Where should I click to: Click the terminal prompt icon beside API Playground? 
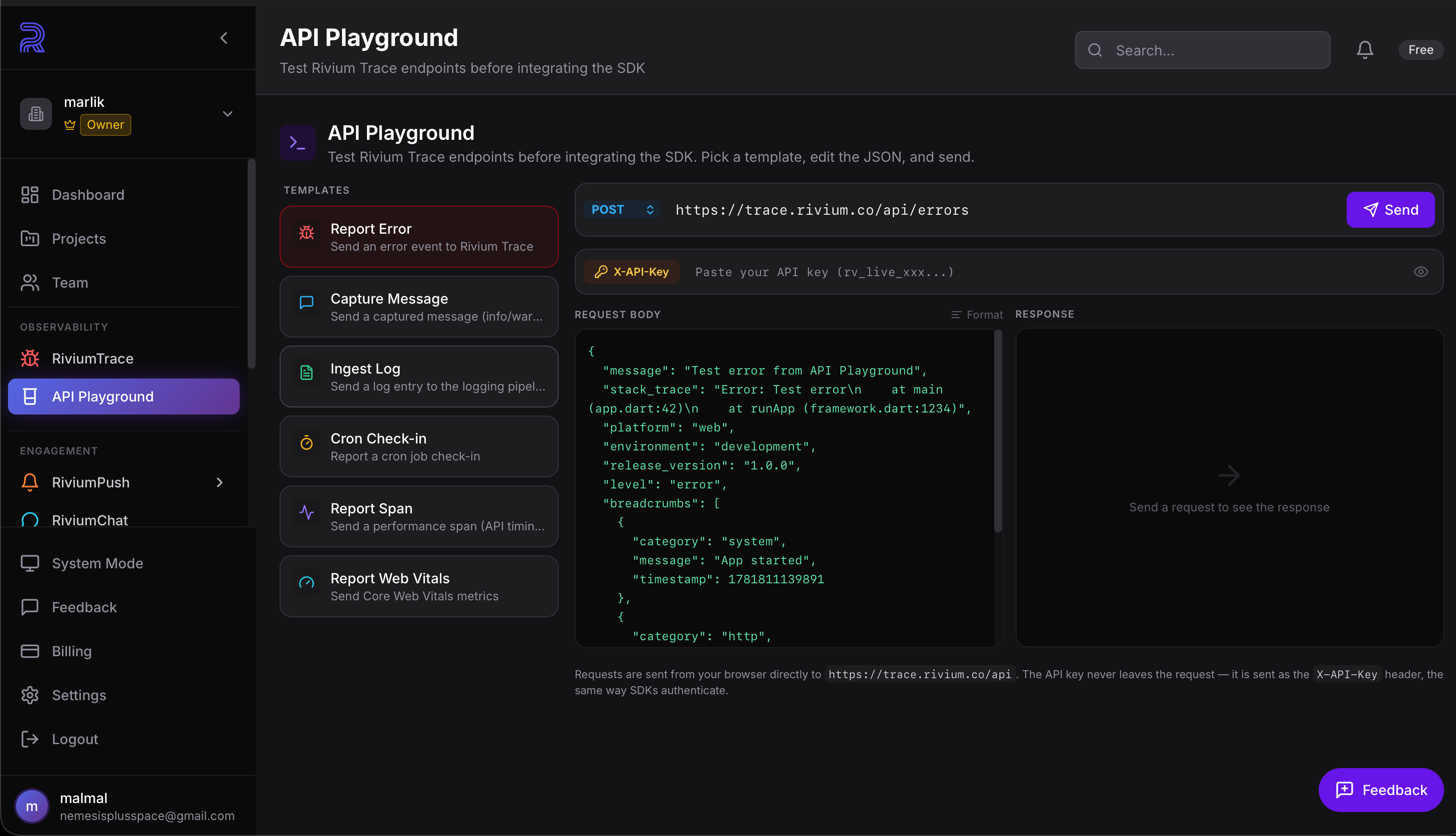pos(297,142)
